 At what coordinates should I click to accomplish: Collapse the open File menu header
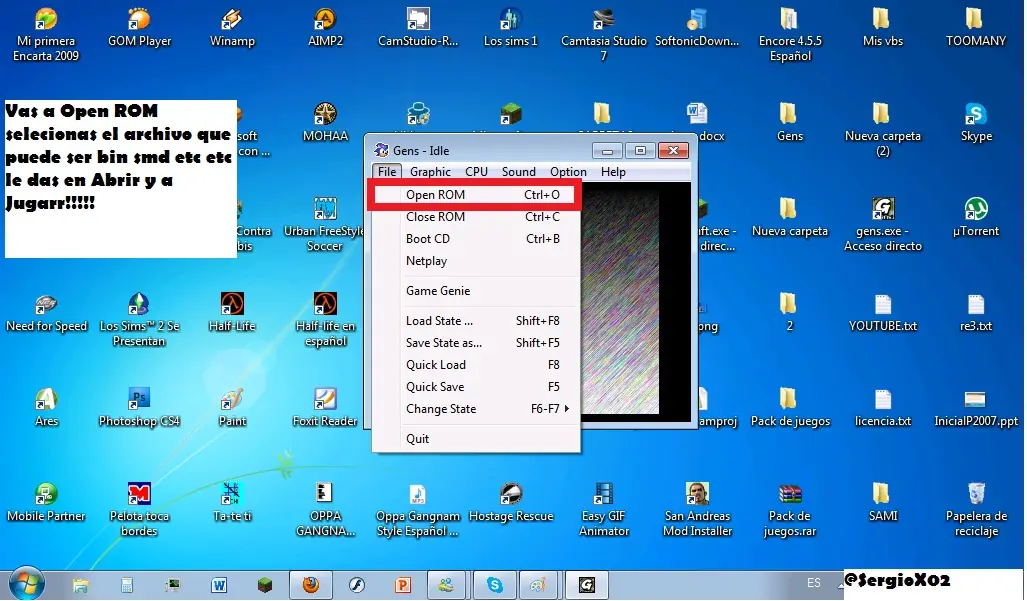pos(387,172)
